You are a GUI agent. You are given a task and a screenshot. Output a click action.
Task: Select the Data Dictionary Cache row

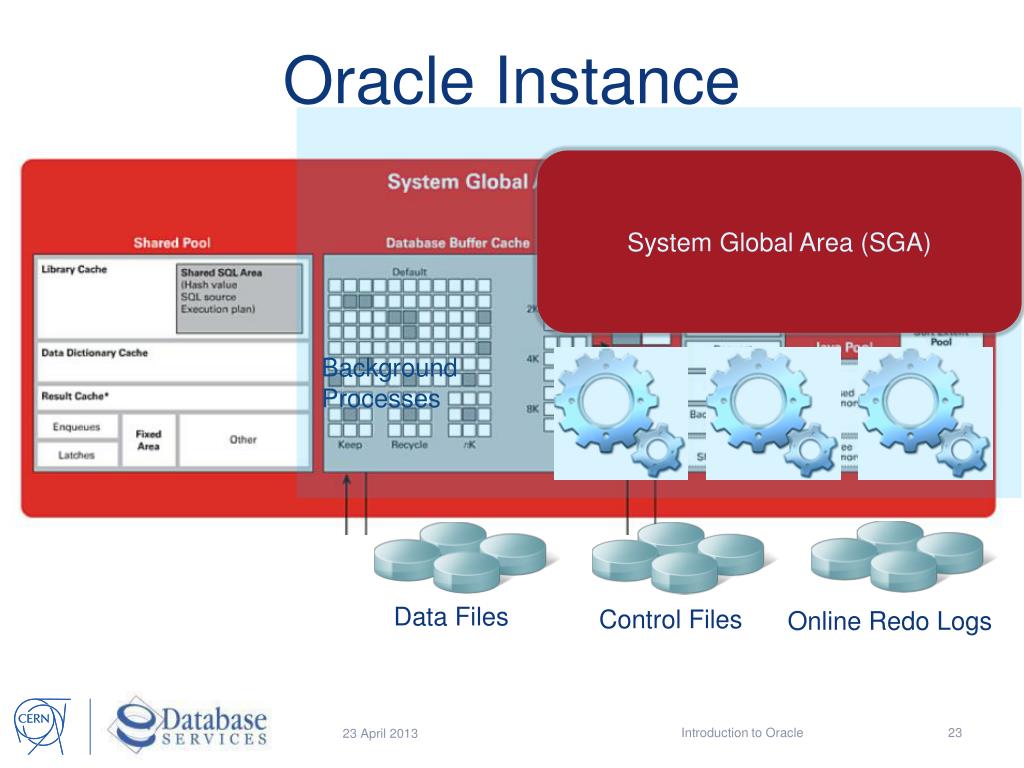pyautogui.click(x=172, y=361)
